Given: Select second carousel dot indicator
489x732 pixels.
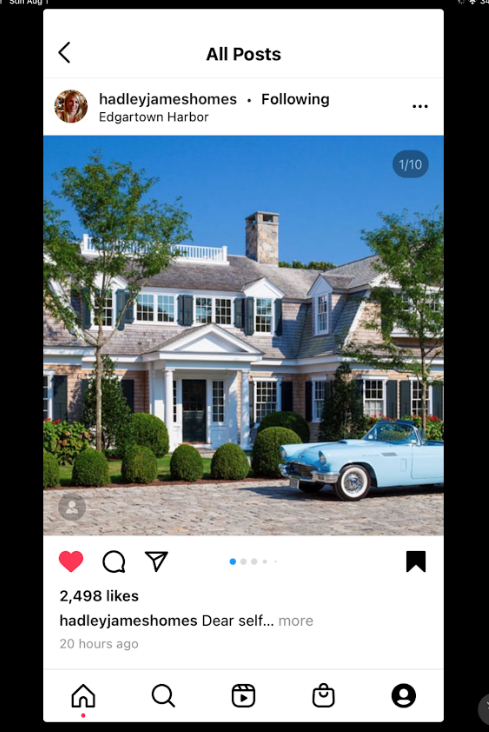Looking at the screenshot, I should 243,562.
